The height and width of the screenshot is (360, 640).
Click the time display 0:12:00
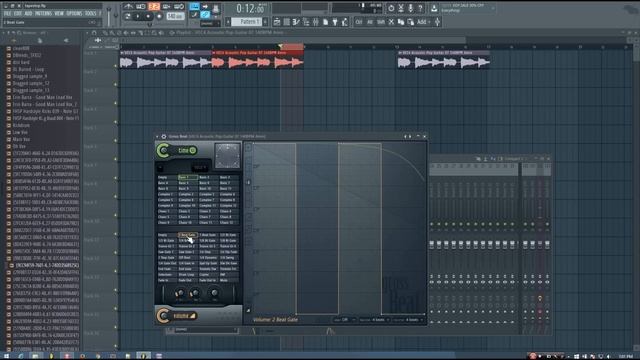[250, 8]
